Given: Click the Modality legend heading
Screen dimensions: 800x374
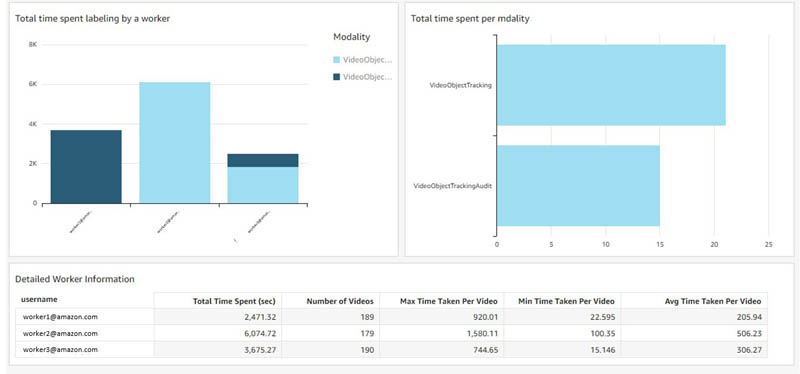Looking at the screenshot, I should tap(352, 37).
